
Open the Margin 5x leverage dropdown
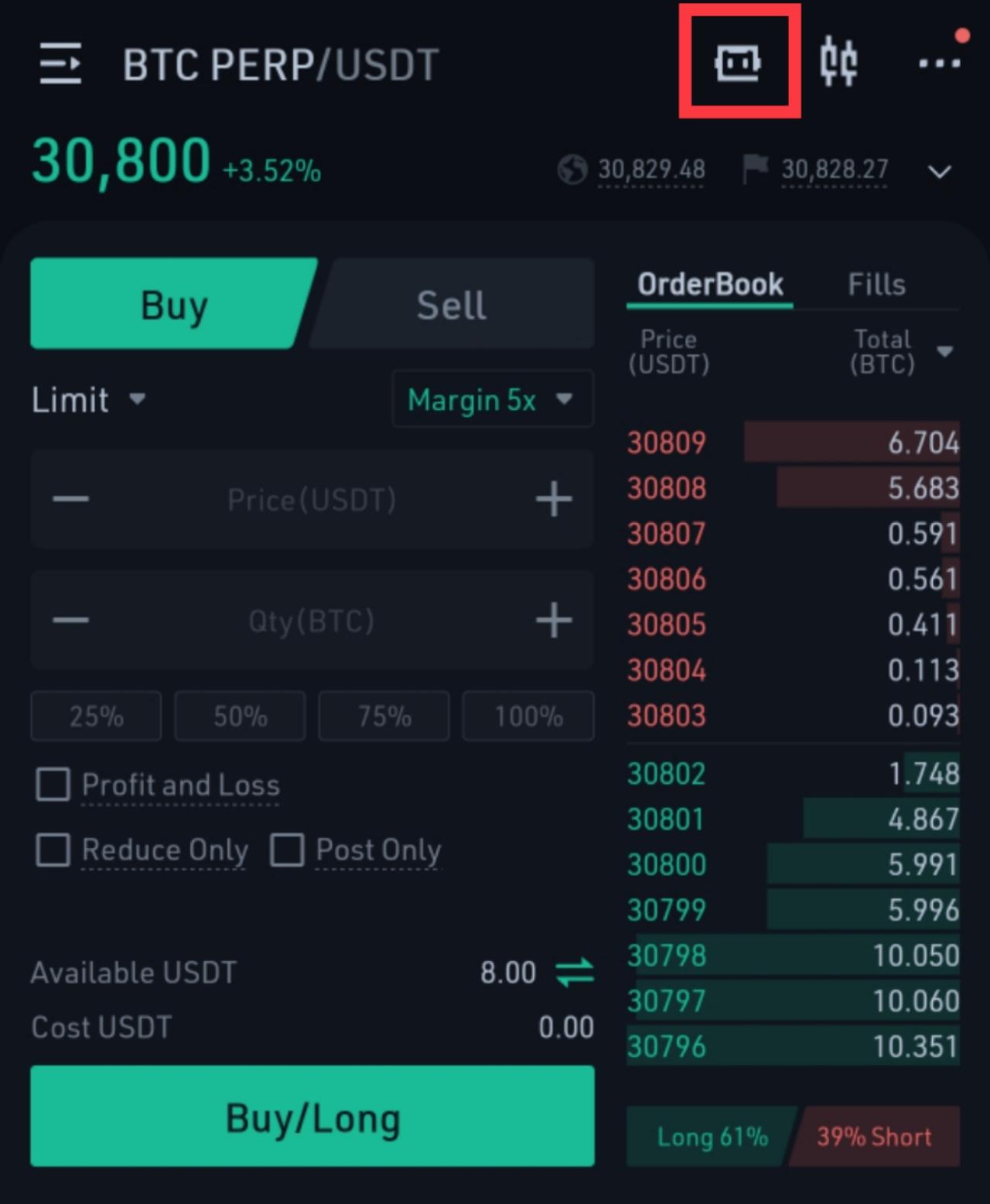493,399
